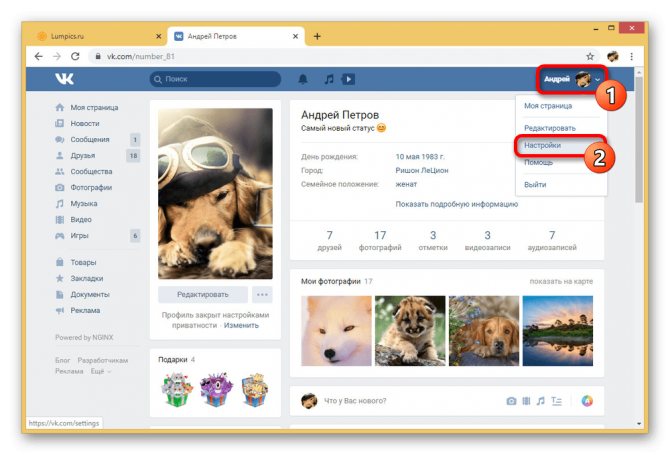Select Выйти in dropdown menu

pos(535,185)
